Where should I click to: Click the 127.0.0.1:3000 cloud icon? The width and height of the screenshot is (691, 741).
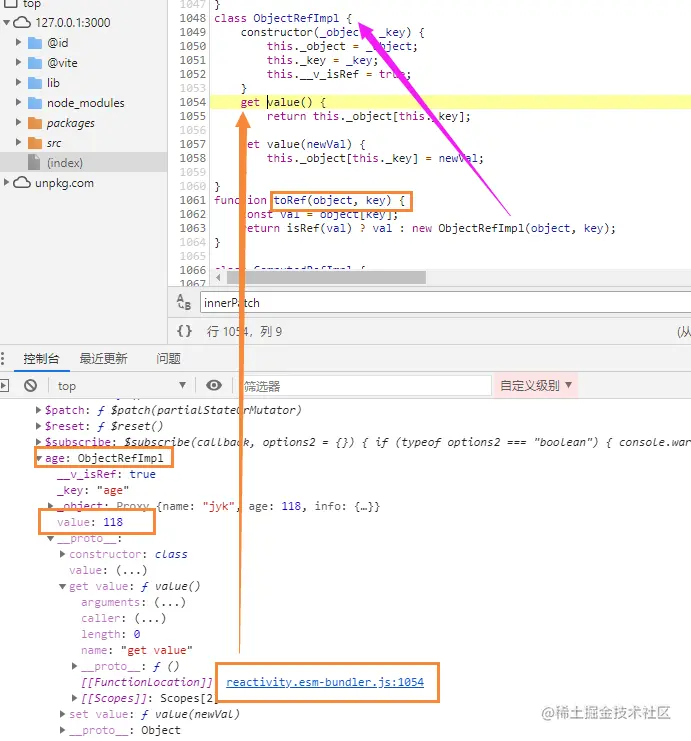[22, 22]
